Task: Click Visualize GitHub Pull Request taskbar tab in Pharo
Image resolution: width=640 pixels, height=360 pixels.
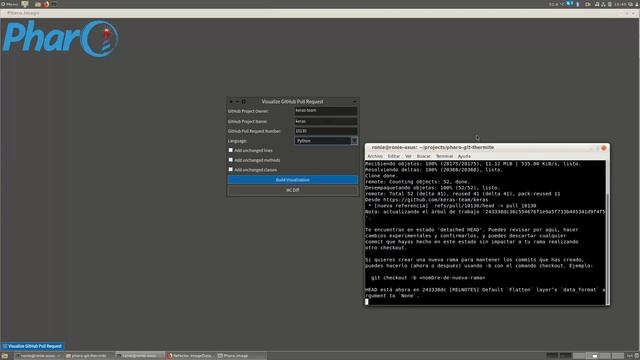Action: tap(32, 346)
